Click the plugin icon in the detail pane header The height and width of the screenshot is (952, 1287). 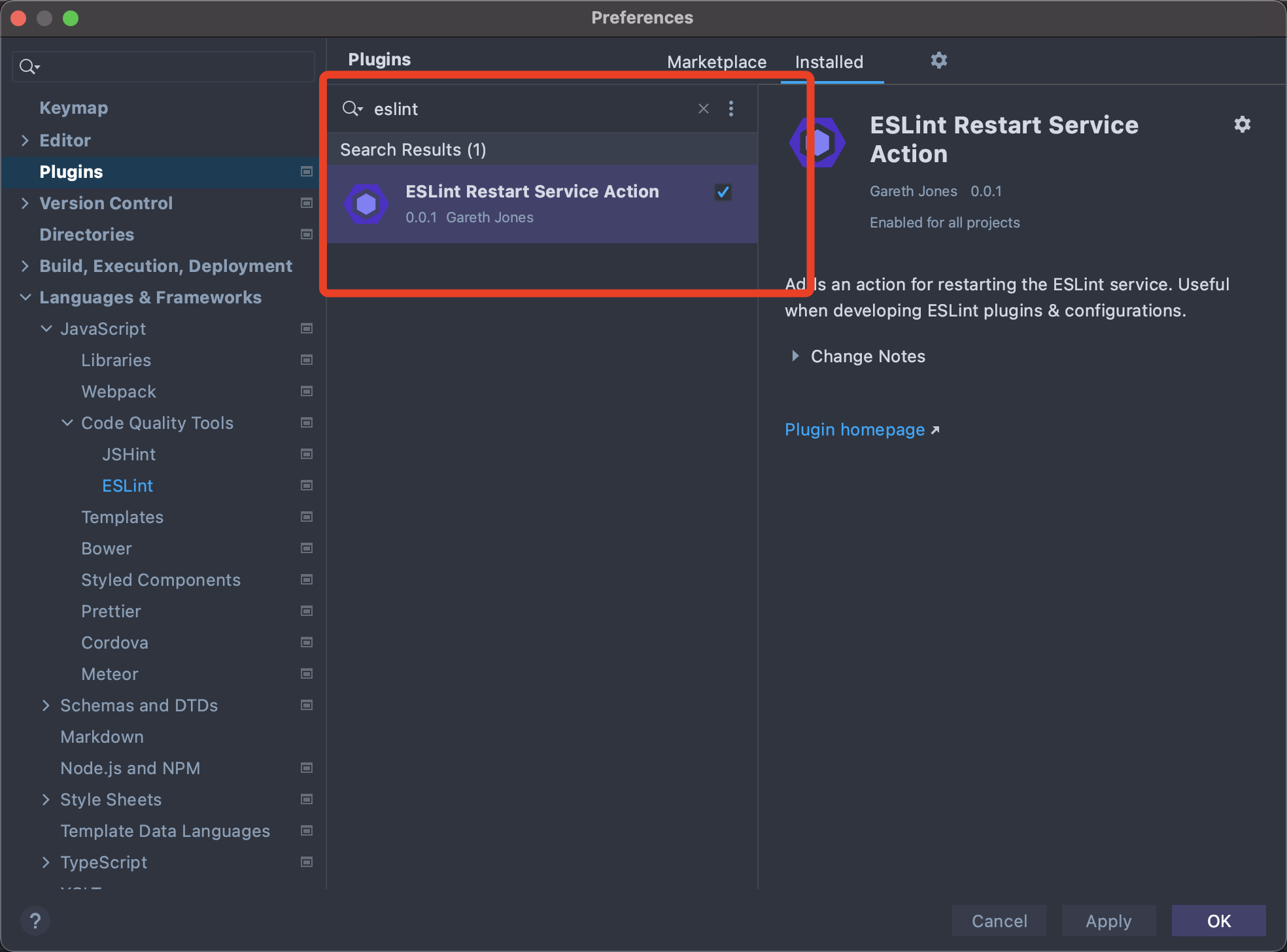(817, 142)
